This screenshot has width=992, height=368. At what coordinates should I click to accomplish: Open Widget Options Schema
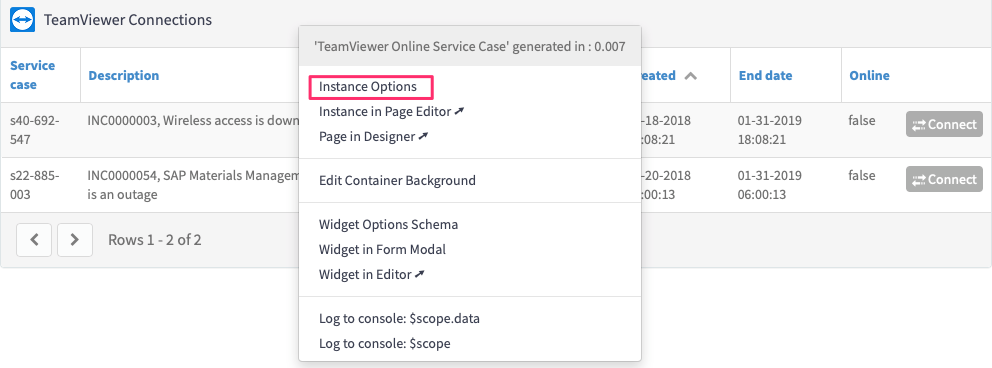(388, 224)
